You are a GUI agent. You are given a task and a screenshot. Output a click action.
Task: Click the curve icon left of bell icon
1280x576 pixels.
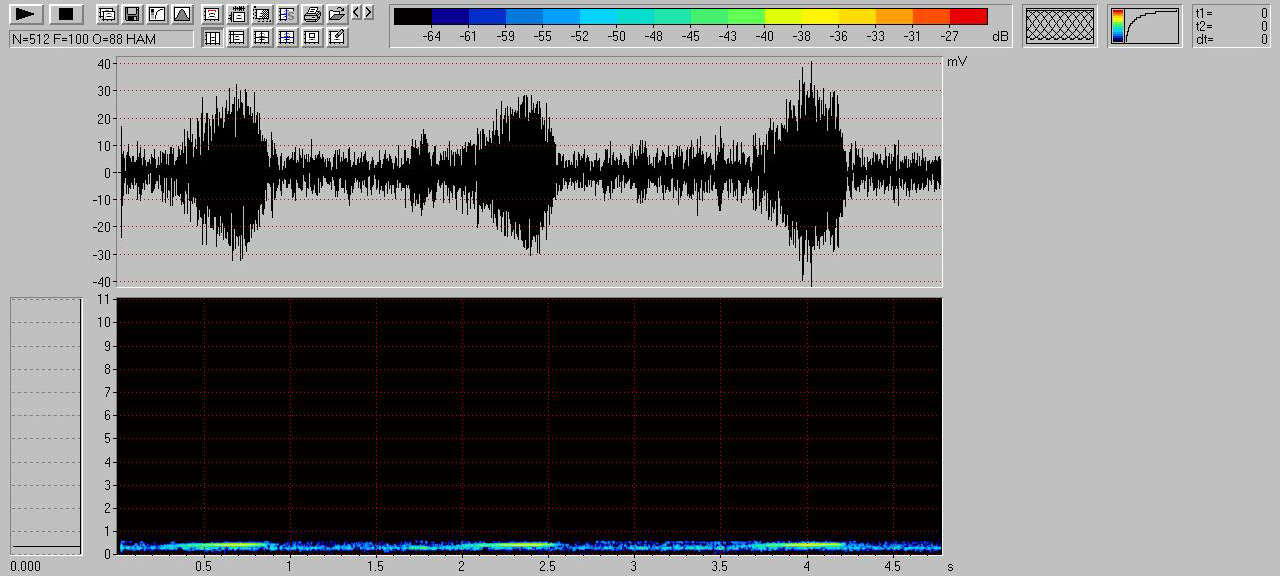[156, 14]
